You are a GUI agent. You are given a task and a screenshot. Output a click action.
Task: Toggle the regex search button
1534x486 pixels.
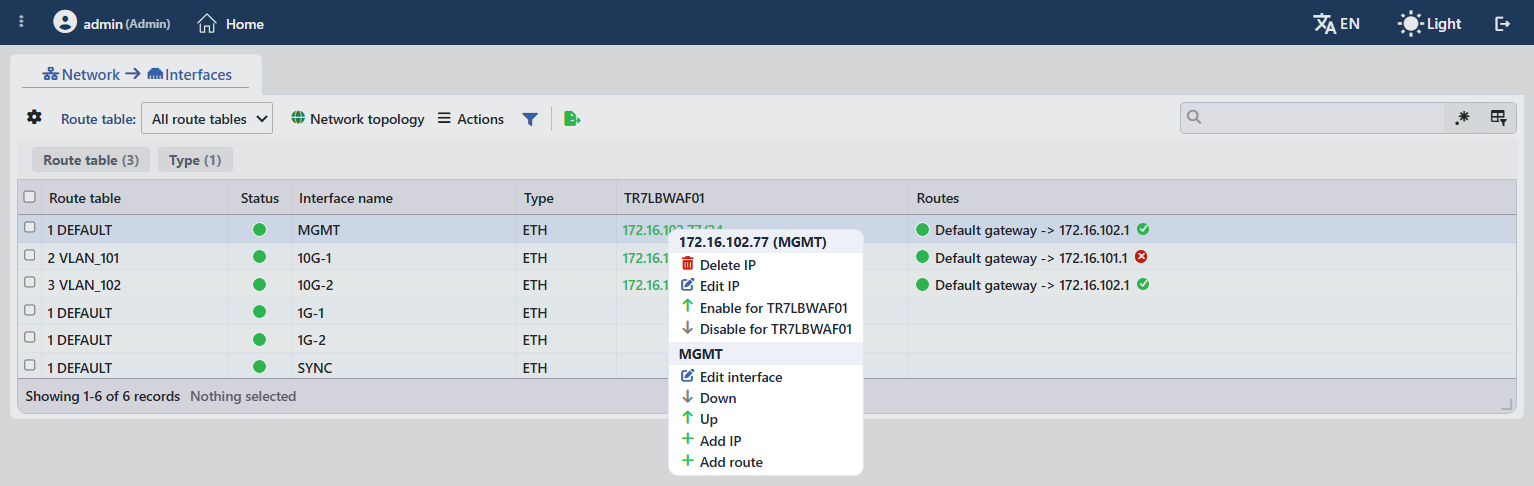(x=1462, y=117)
